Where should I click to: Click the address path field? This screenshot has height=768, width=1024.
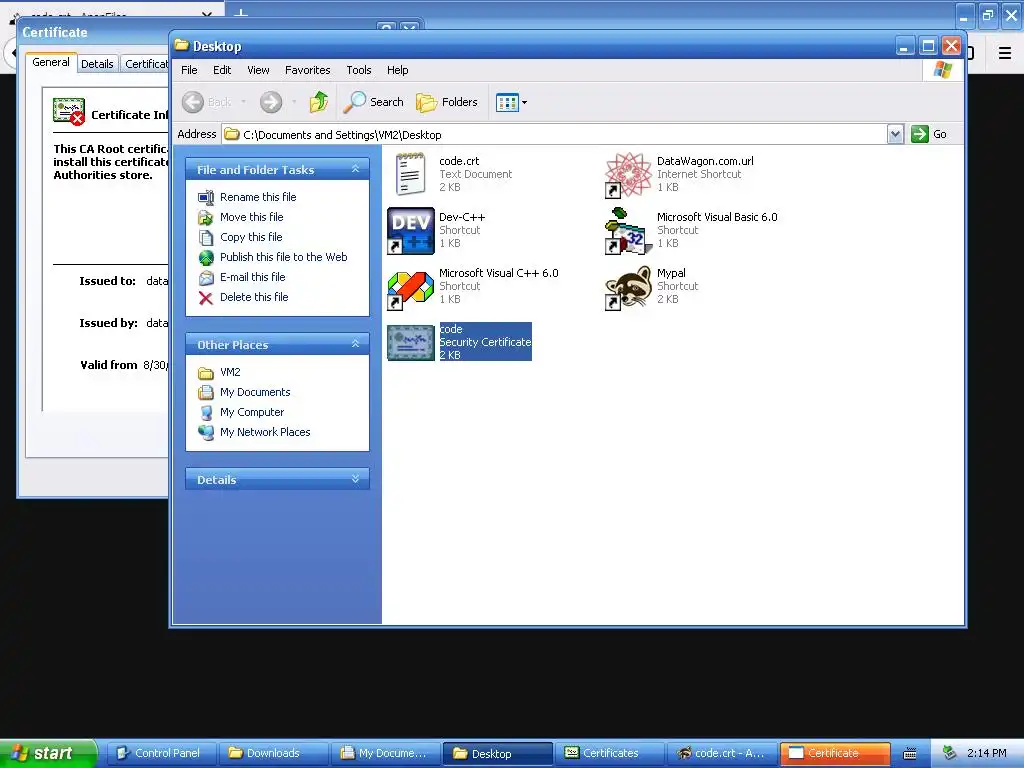(x=555, y=135)
